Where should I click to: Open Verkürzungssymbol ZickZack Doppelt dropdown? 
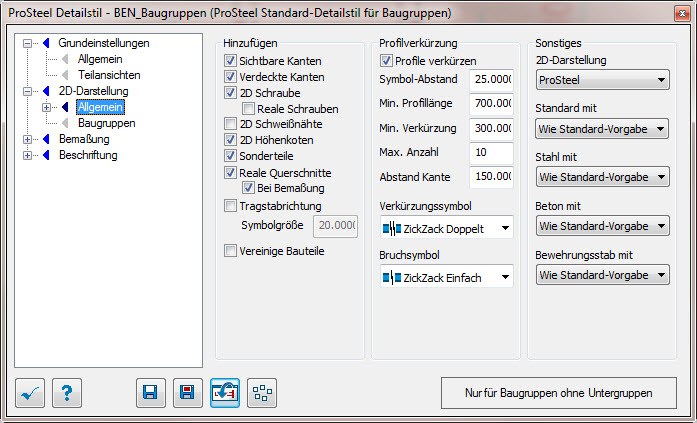[446, 228]
